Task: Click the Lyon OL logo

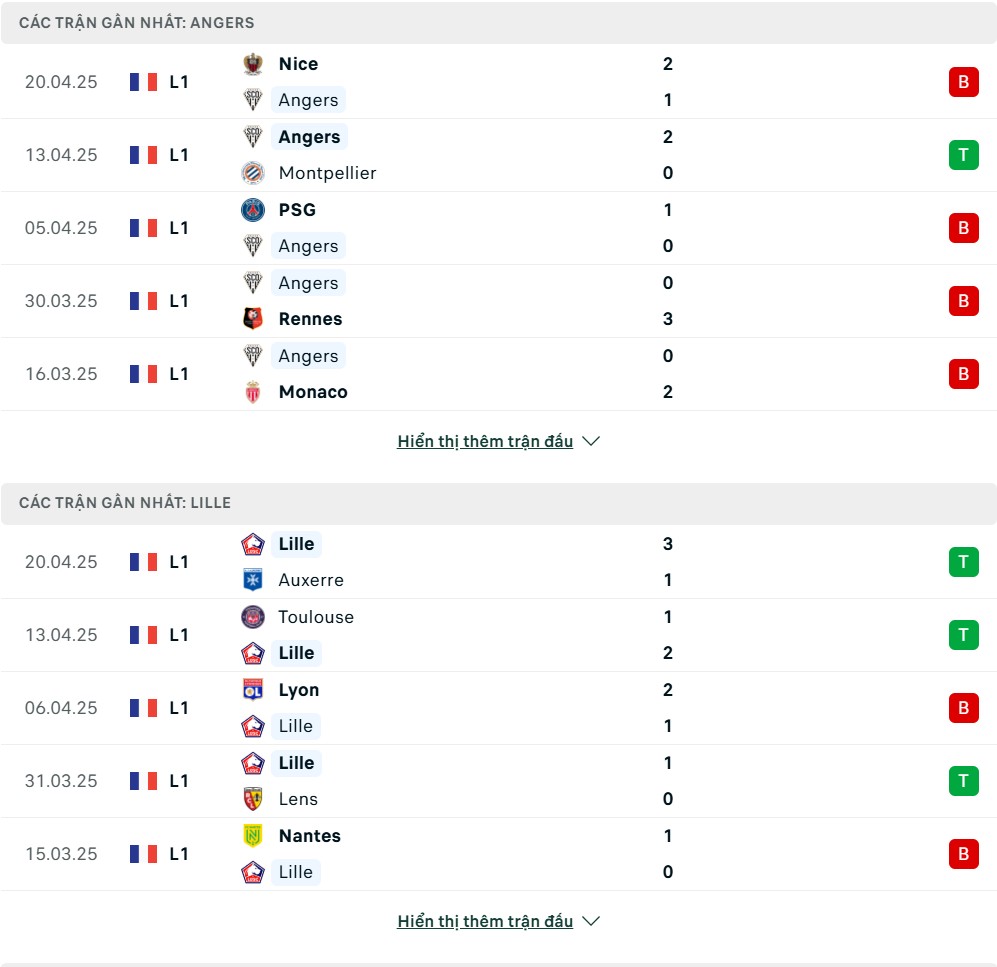Action: 252,690
